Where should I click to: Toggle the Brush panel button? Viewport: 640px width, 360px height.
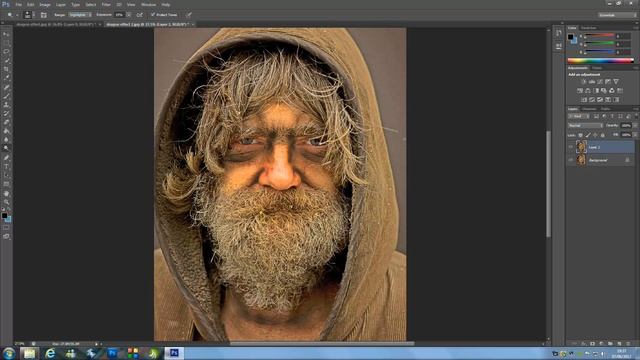click(44, 15)
